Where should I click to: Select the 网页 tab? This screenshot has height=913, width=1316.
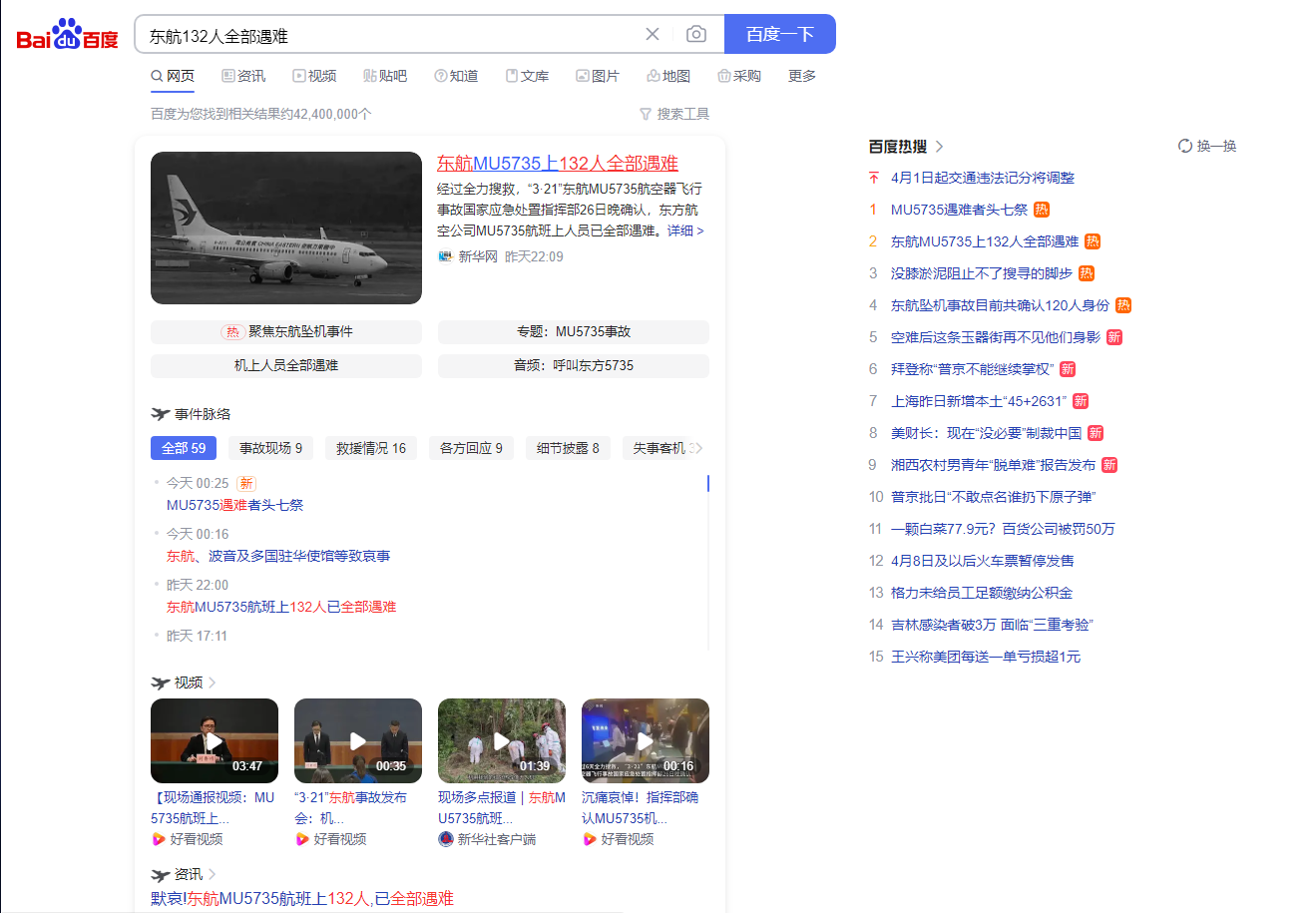(x=173, y=76)
